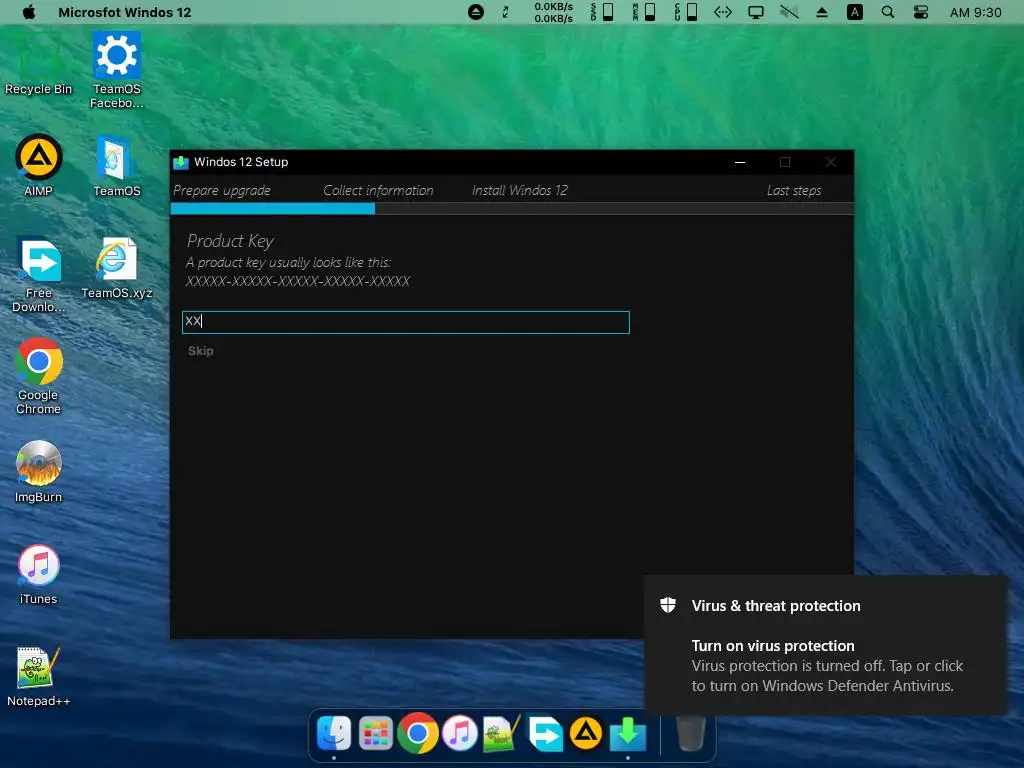
Task: Open the TeamOS desktop shortcut
Action: [x=116, y=165]
